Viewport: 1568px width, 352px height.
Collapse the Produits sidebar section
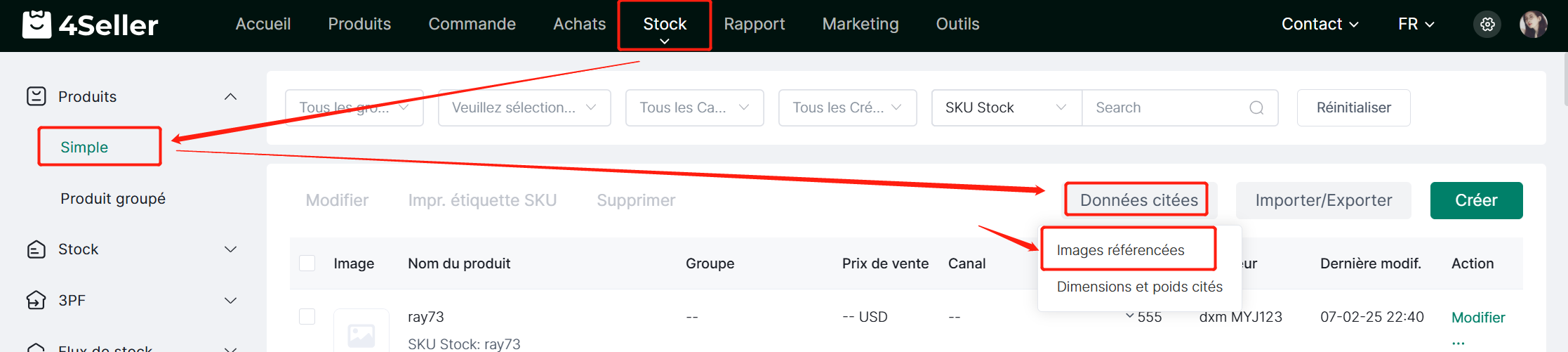coord(230,96)
